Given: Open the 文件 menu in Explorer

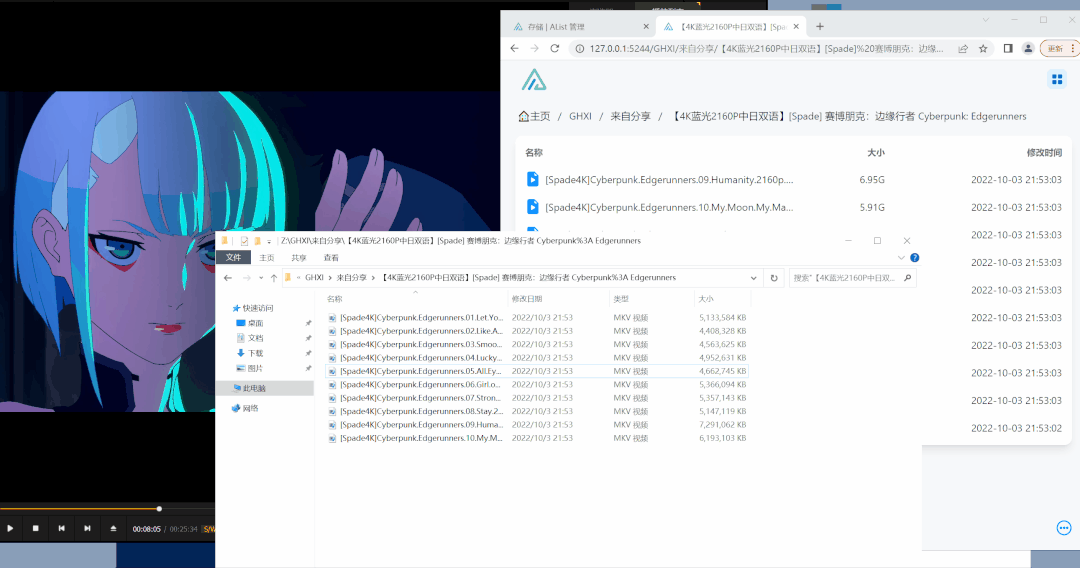Looking at the screenshot, I should point(233,257).
